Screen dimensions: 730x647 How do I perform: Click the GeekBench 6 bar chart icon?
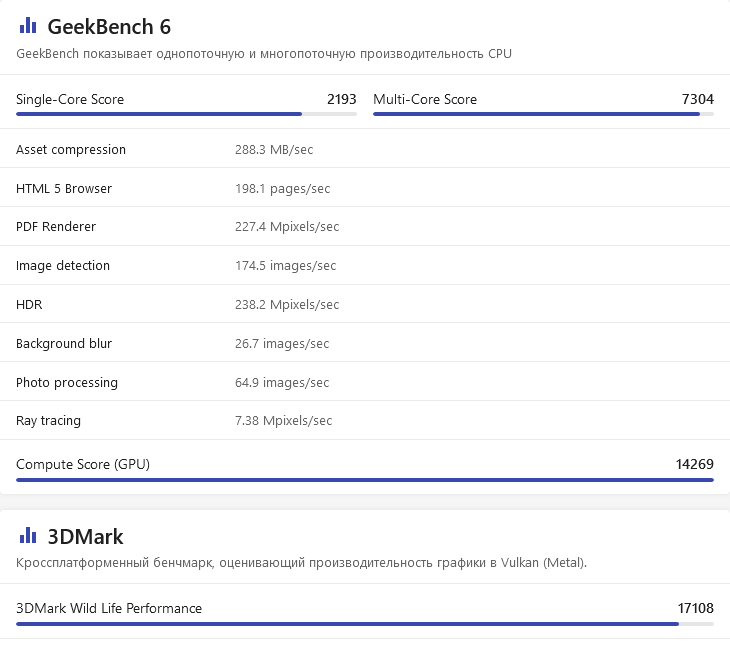[x=27, y=26]
